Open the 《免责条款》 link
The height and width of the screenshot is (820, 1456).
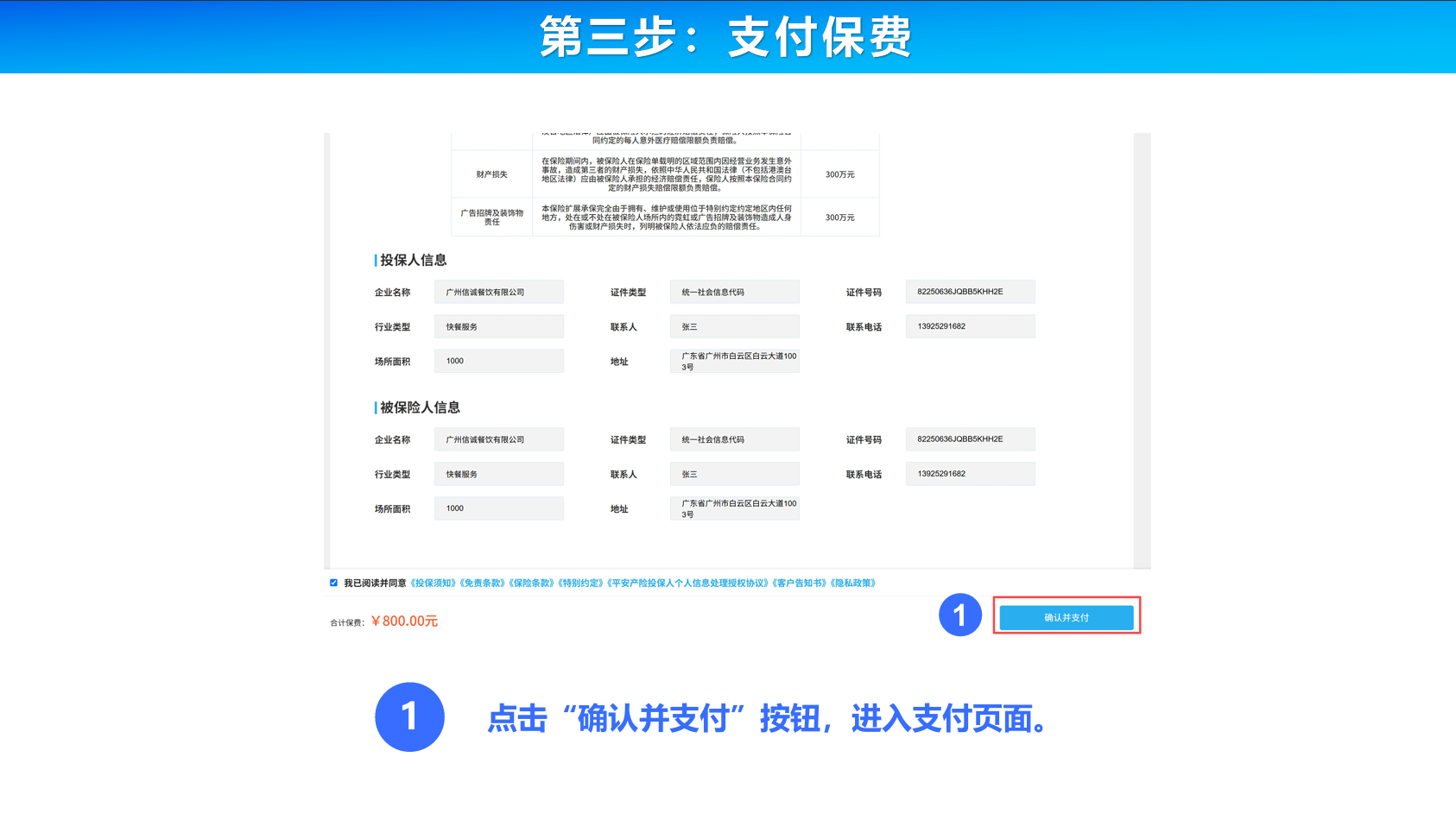483,583
